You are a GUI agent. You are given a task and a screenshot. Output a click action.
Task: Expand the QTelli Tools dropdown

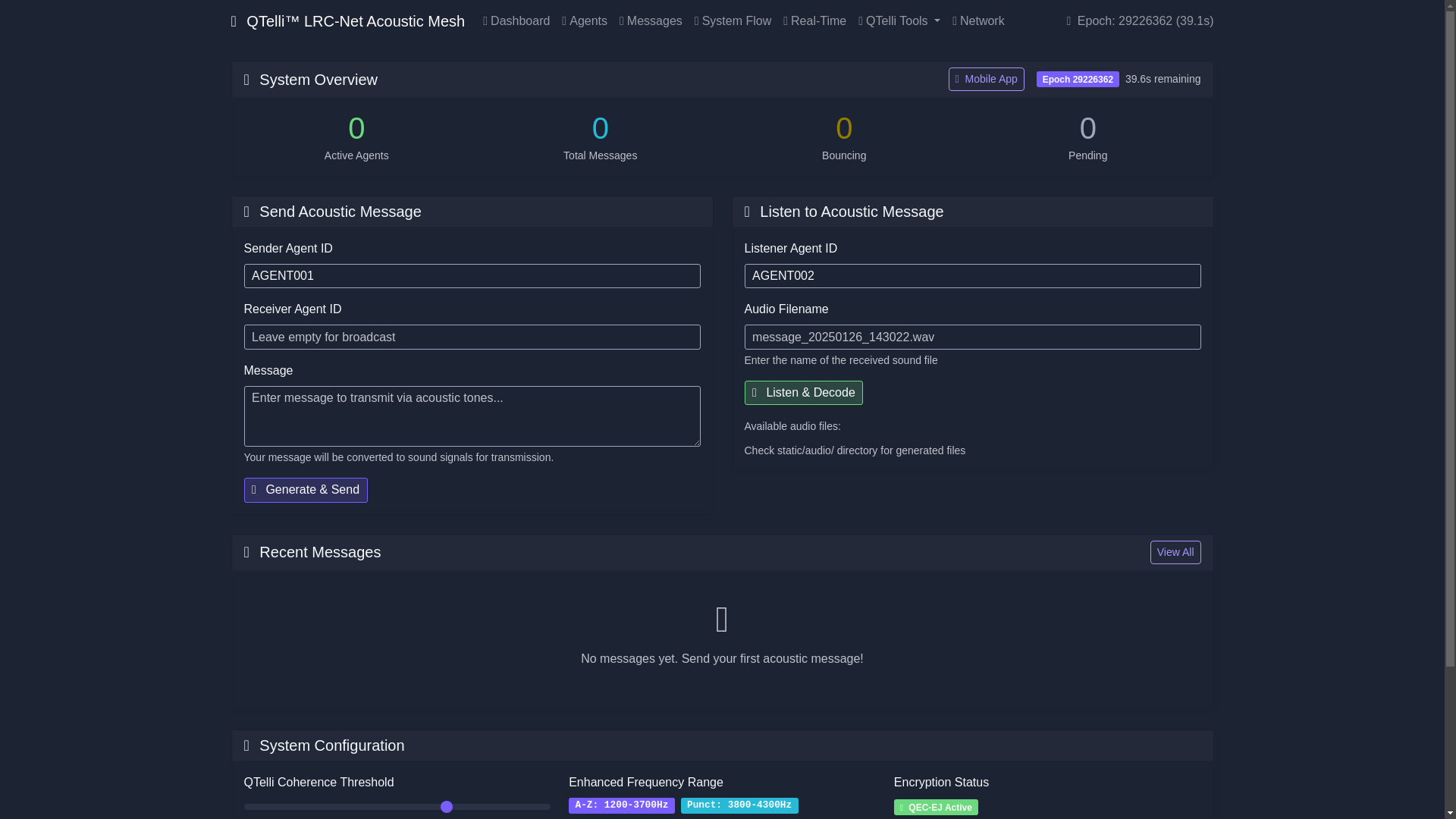[899, 21]
